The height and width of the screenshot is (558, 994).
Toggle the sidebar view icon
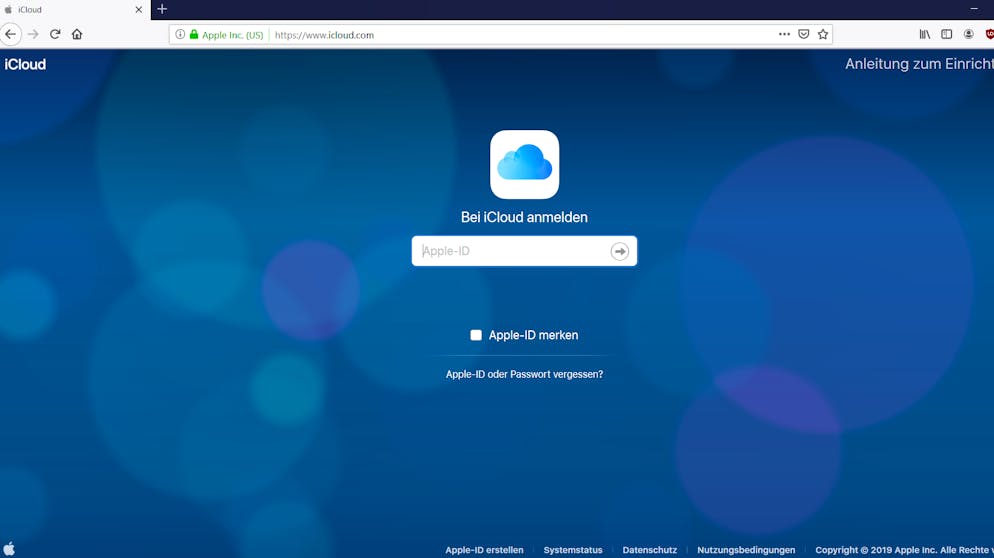[x=946, y=34]
